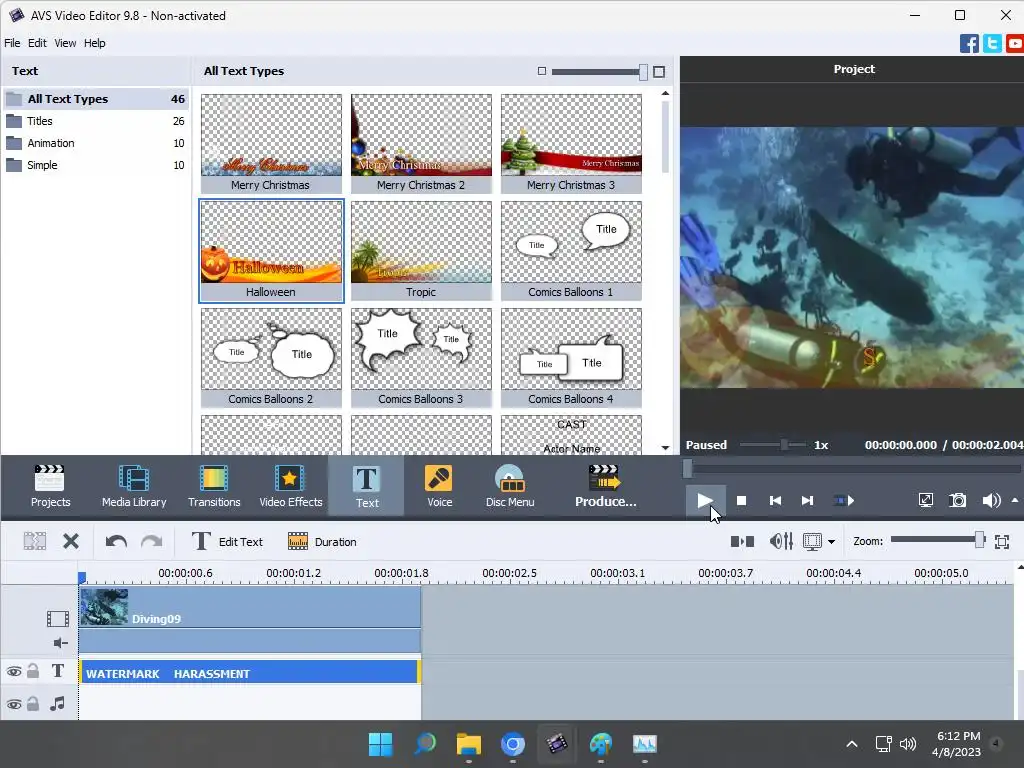The height and width of the screenshot is (768, 1024).
Task: Open fullscreen preview icon
Action: point(925,500)
